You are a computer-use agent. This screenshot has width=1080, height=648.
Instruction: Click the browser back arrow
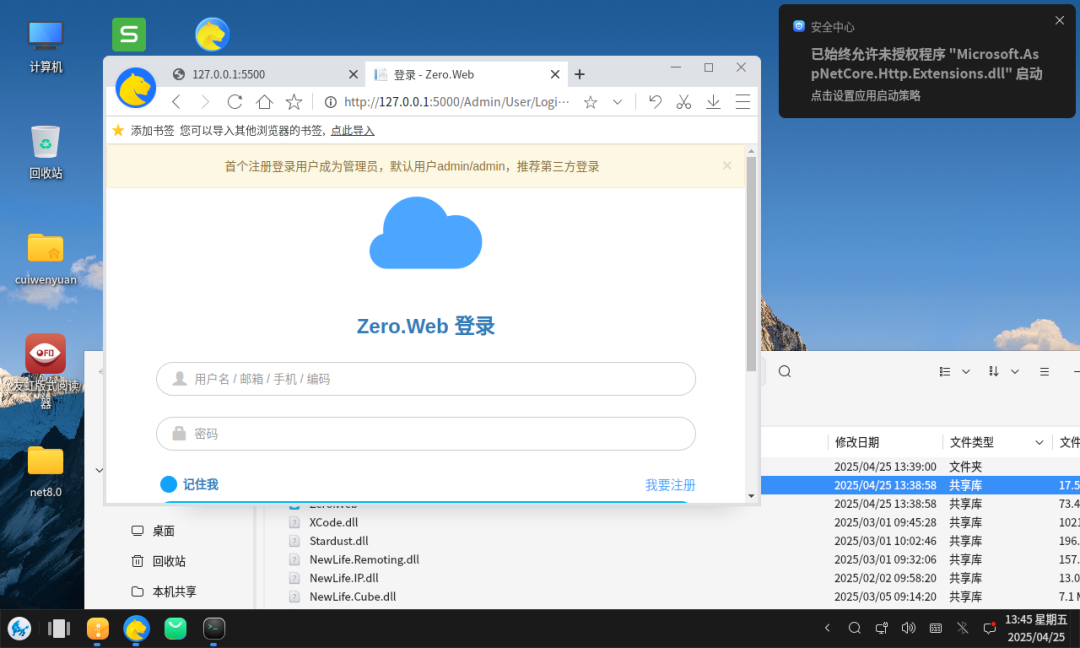(176, 102)
